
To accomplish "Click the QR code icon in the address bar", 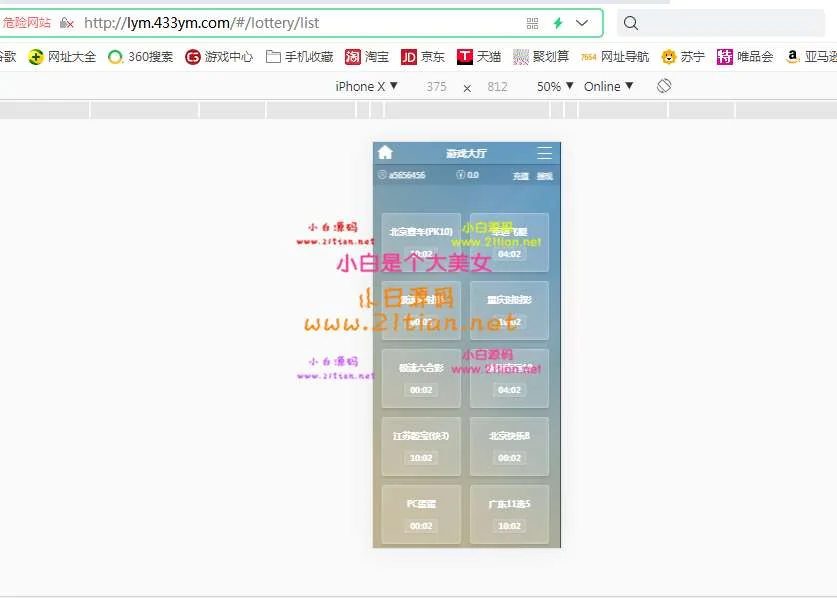I will pyautogui.click(x=532, y=23).
